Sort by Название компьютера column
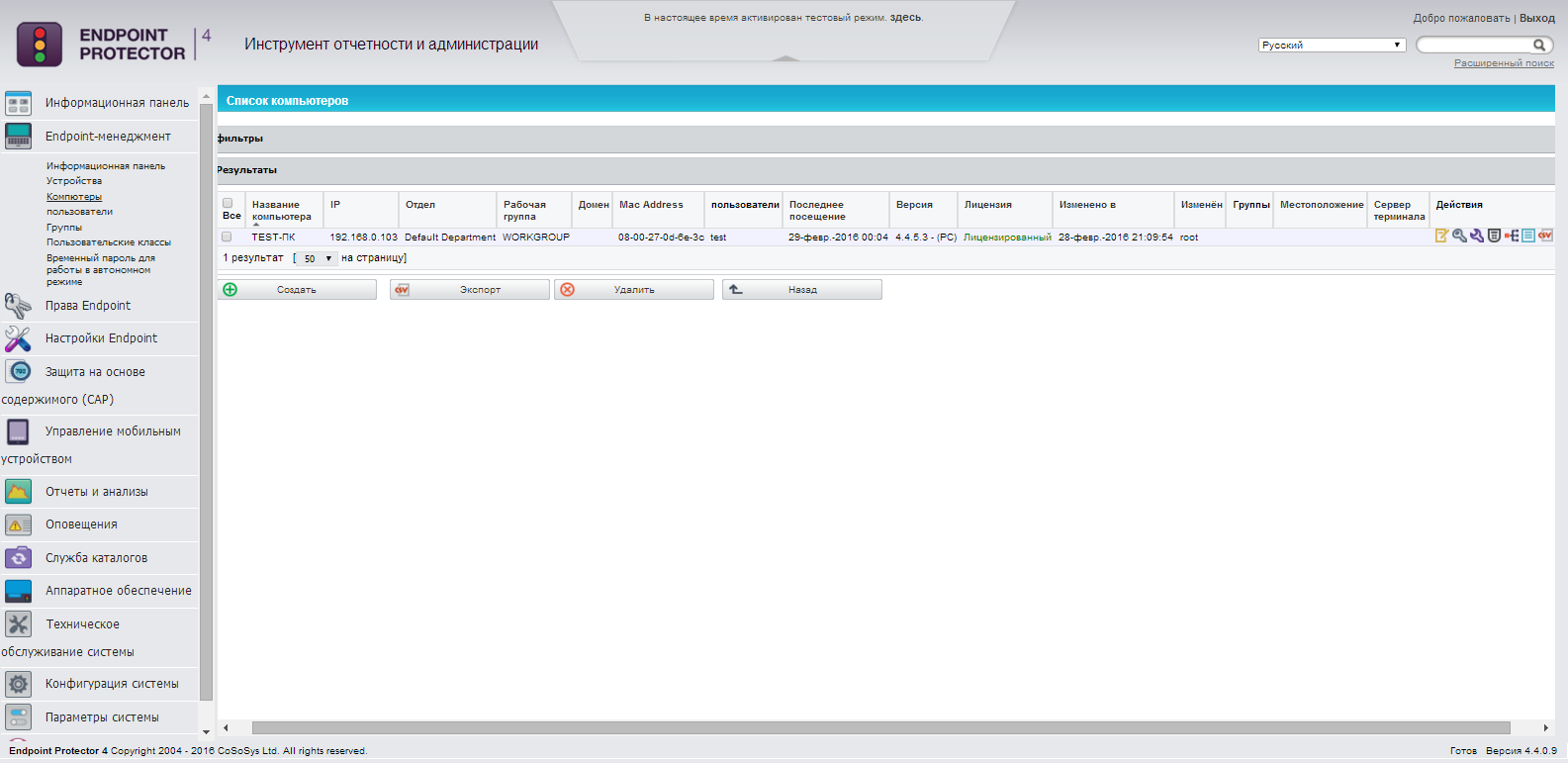 pos(281,210)
